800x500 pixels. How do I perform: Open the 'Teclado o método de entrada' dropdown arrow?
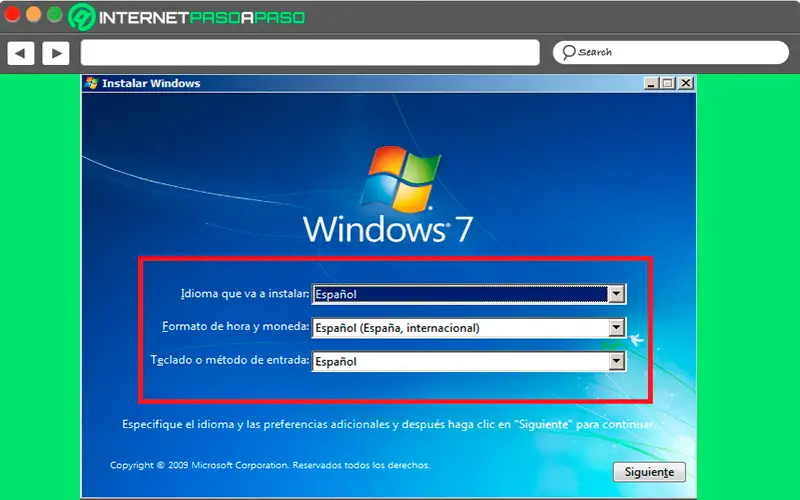tap(616, 361)
